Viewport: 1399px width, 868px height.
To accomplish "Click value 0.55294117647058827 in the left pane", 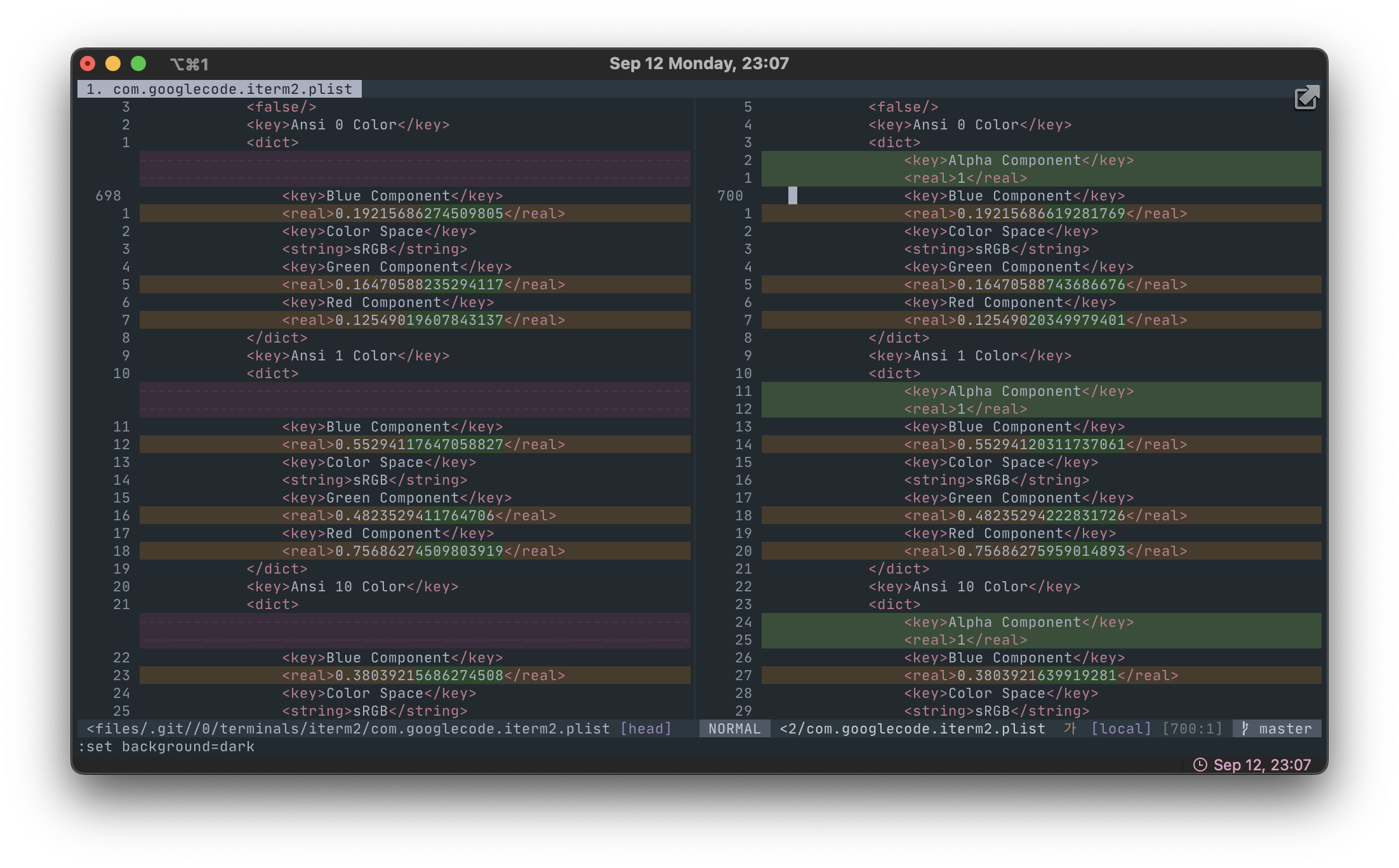I will tap(419, 444).
